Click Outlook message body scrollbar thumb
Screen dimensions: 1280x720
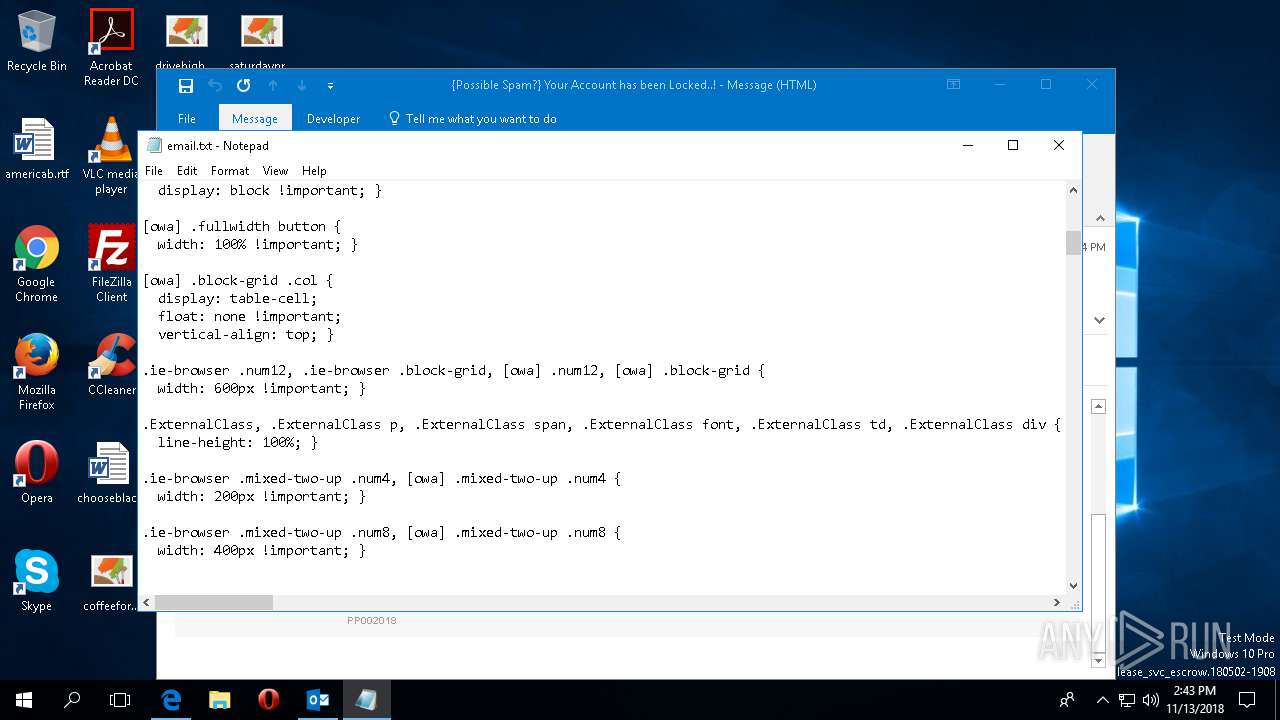tap(1098, 582)
